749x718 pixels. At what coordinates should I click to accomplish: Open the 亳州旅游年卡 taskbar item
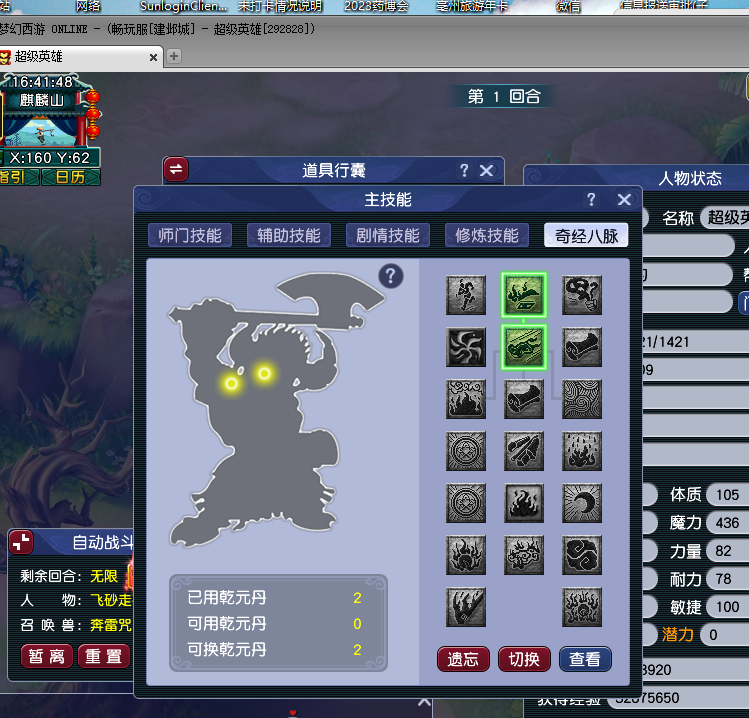coord(471,6)
